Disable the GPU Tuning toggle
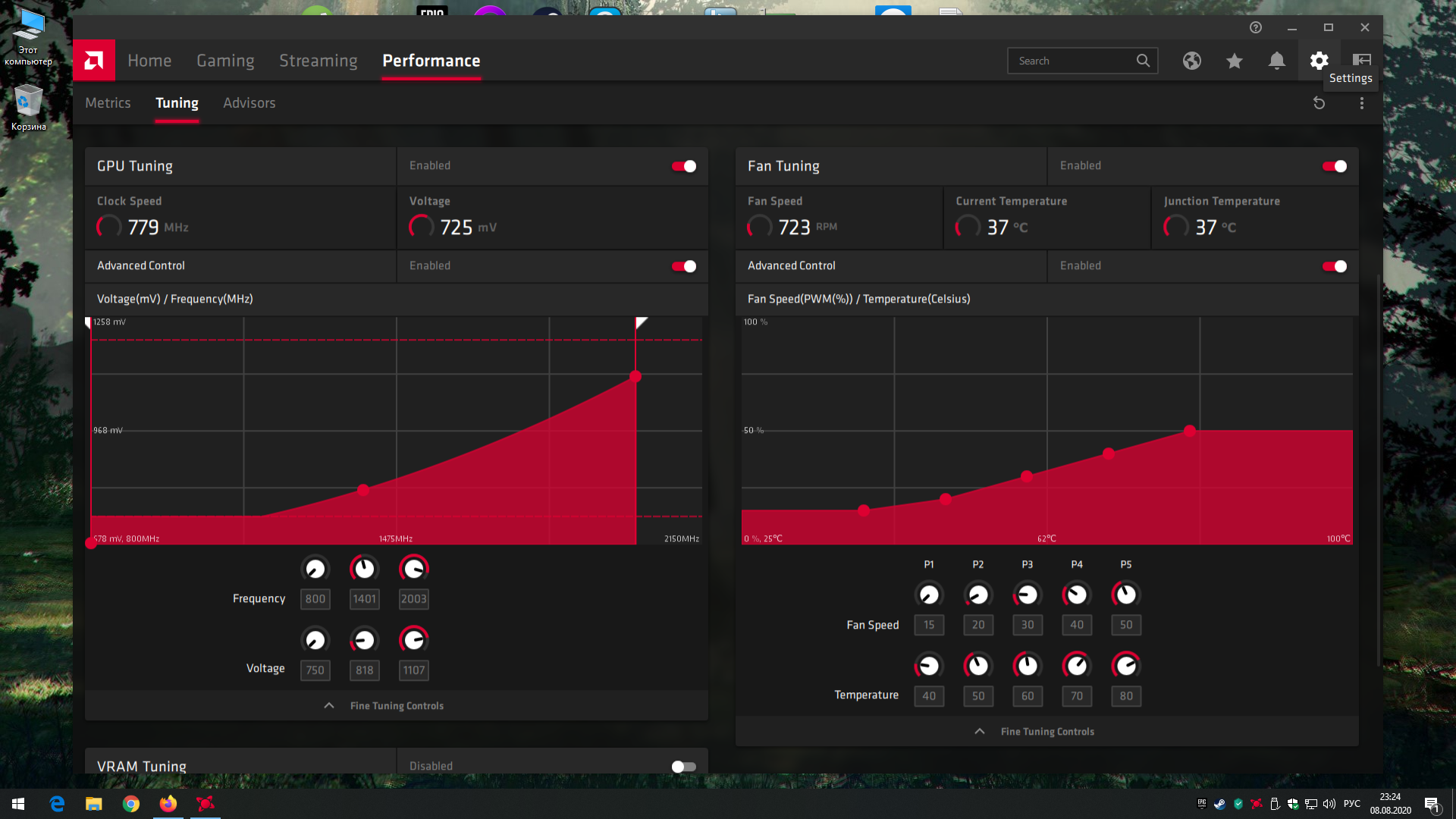The width and height of the screenshot is (1456, 819). click(683, 166)
